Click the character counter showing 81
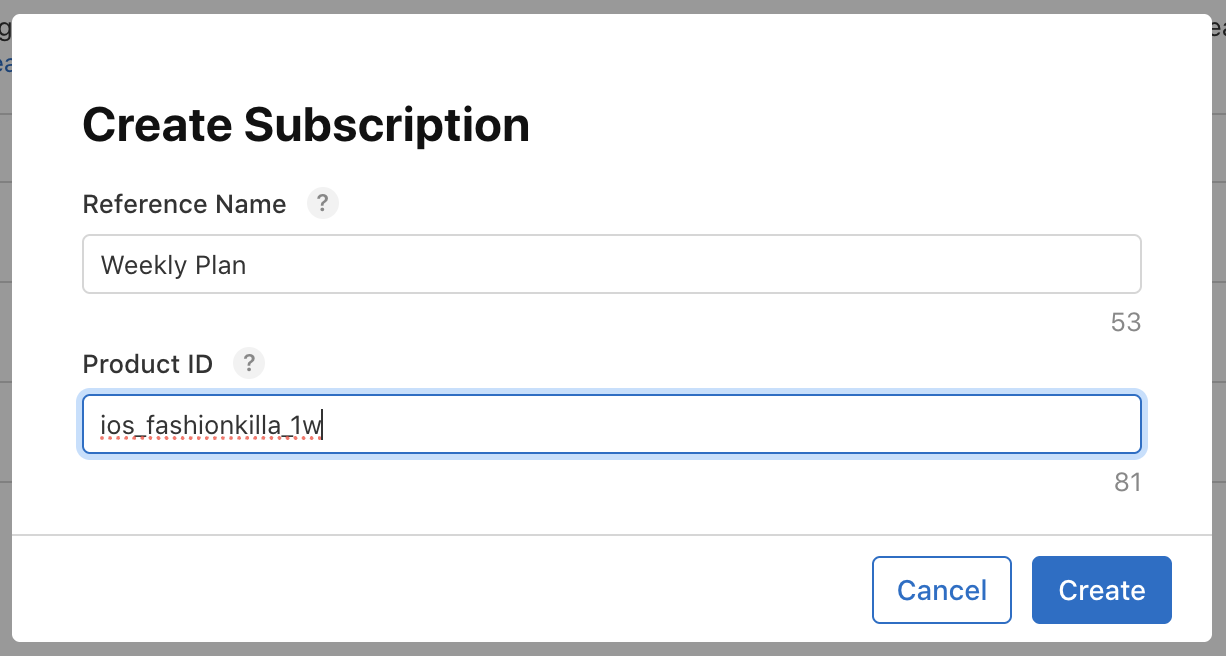1226x656 pixels. coord(1128,482)
